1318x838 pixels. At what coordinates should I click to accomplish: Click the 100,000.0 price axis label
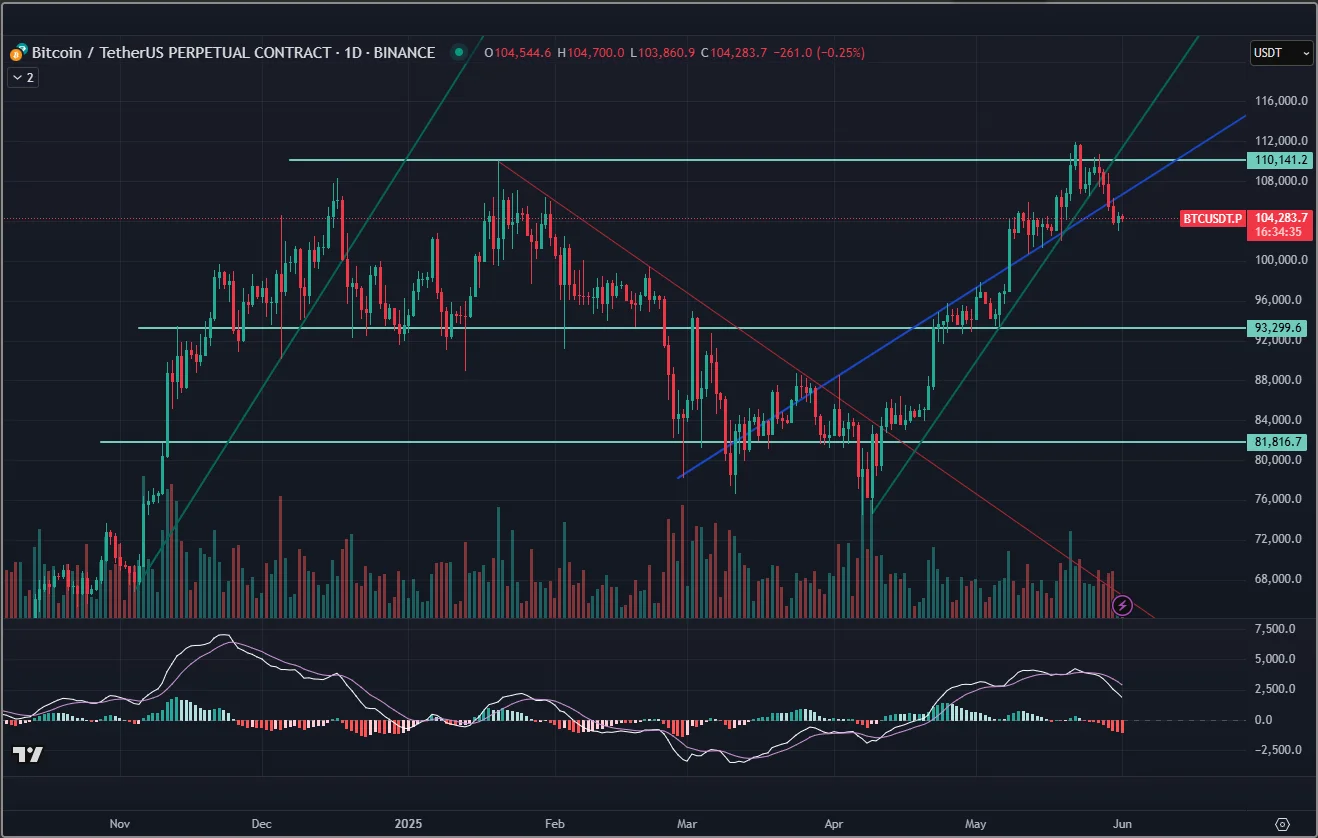[1281, 260]
